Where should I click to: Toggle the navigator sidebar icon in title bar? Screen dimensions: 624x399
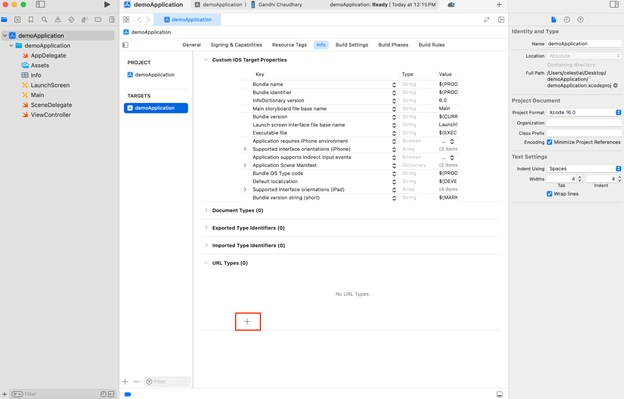click(40, 5)
